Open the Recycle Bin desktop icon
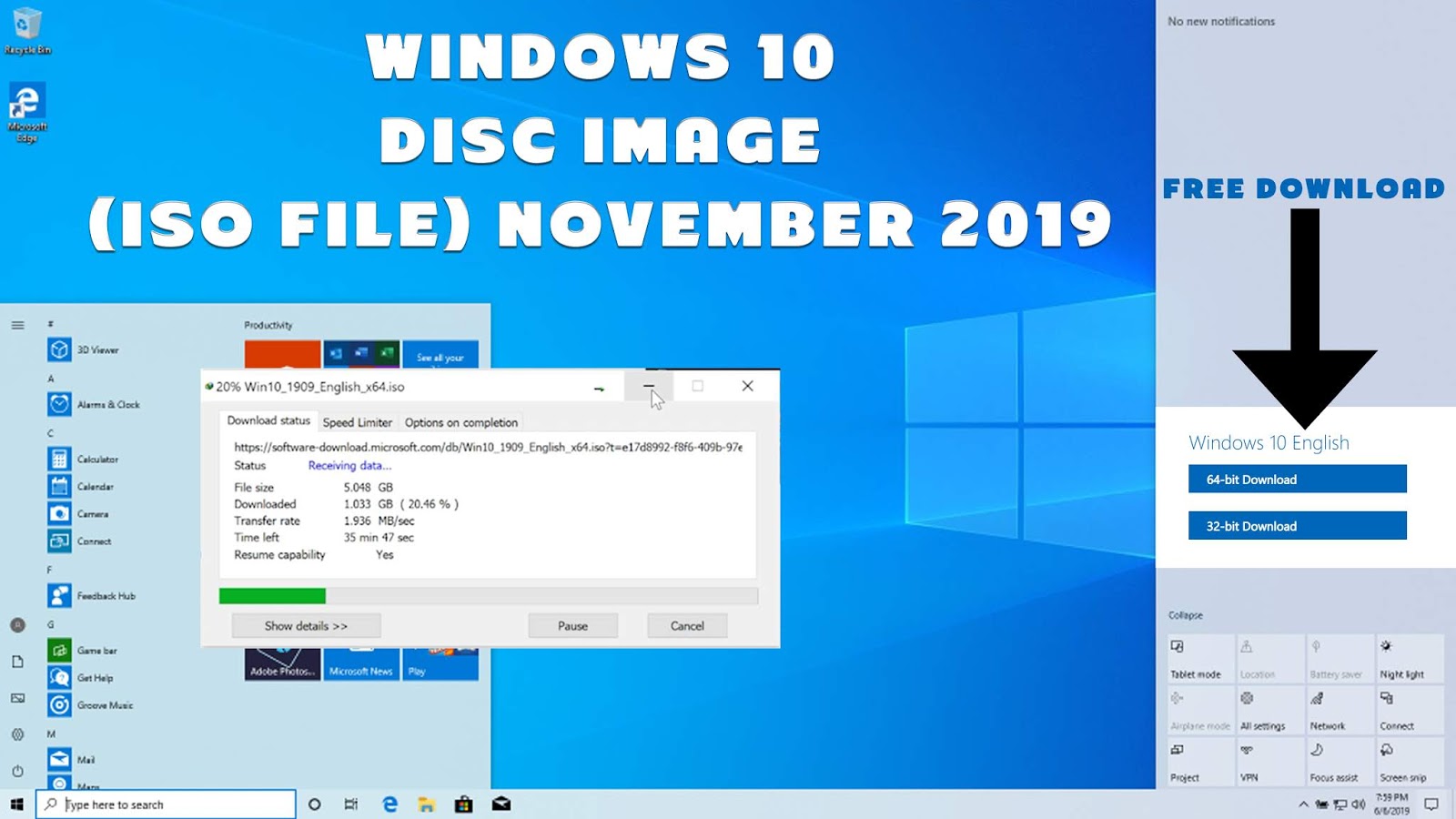This screenshot has height=819, width=1456. coord(27,30)
